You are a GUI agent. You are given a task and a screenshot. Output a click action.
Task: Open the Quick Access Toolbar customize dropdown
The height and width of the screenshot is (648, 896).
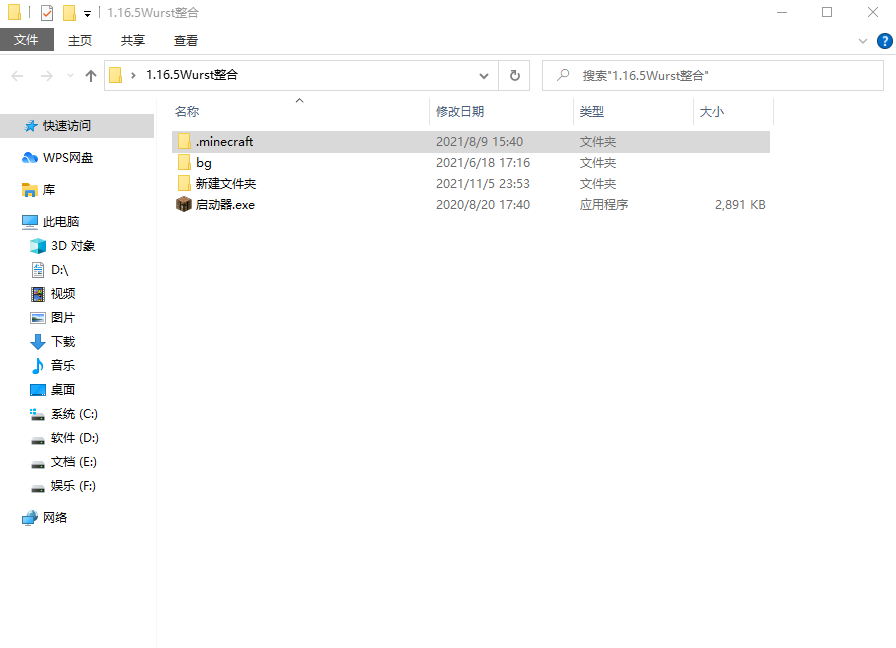point(87,13)
